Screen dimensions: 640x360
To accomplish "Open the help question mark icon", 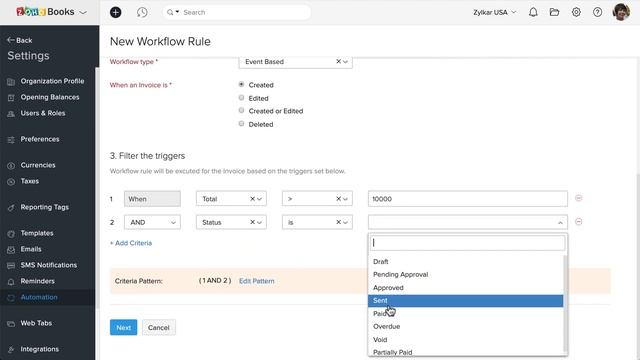I will click(x=597, y=12).
